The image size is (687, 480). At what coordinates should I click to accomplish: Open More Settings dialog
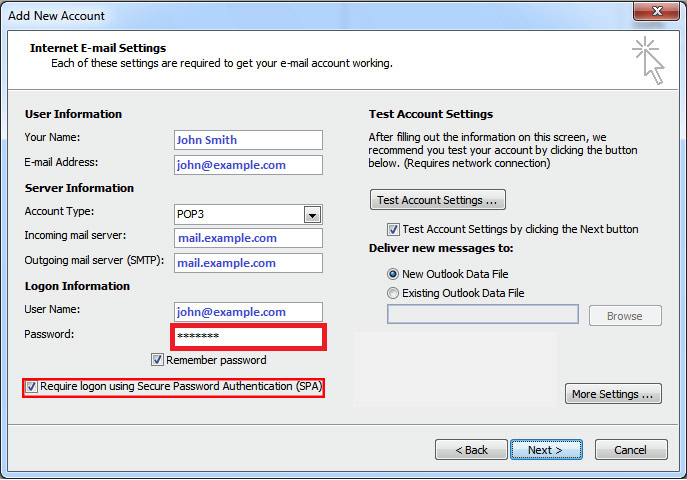click(613, 394)
